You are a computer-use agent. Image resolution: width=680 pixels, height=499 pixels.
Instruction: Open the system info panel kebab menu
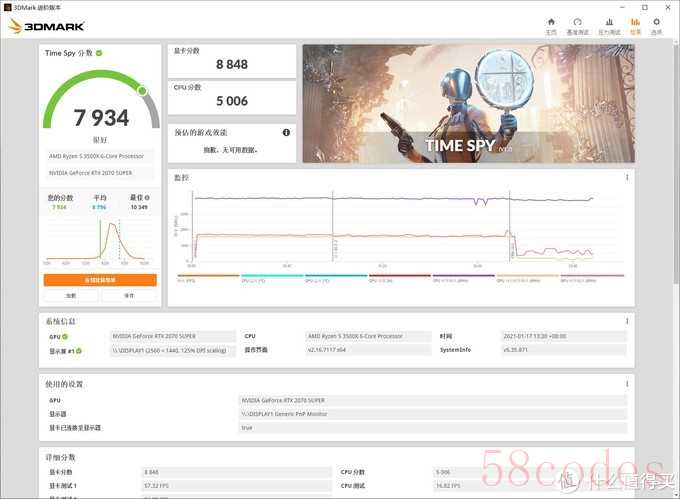pyautogui.click(x=627, y=321)
